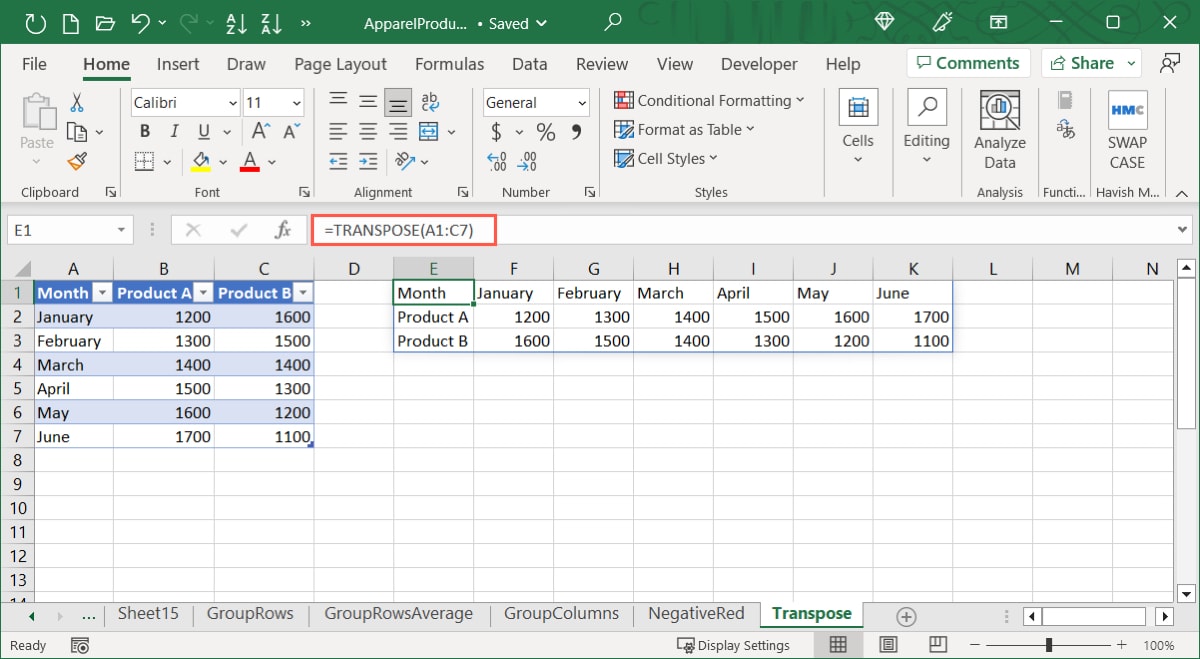Screen dimensions: 1200x659
Task: Click the Increase Decimal icon
Action: click(496, 162)
